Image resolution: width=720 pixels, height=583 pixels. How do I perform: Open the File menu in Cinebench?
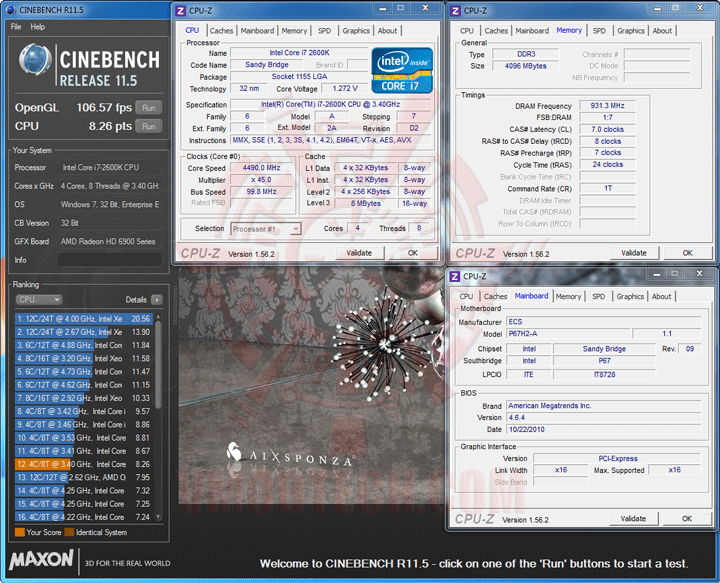coord(16,27)
